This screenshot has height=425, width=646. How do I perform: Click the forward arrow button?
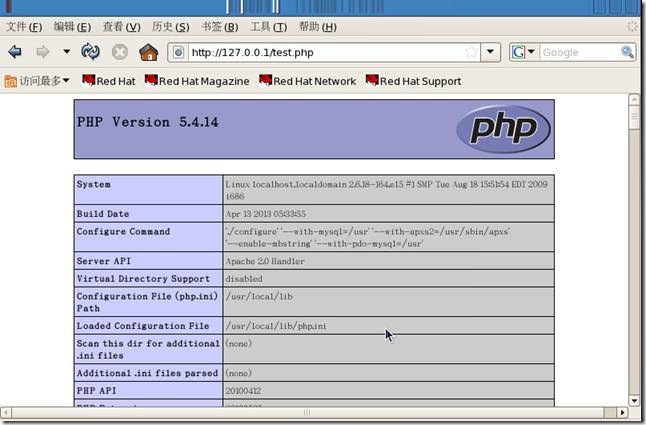[42, 52]
